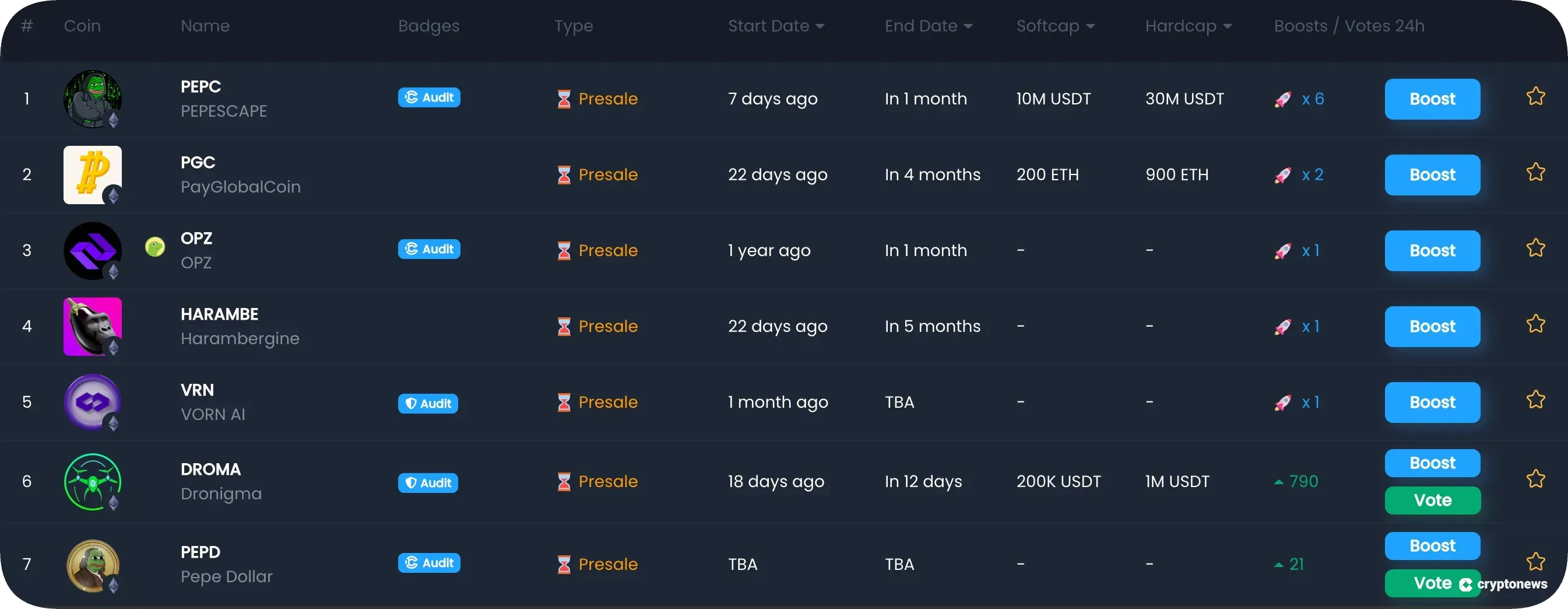Boost the PEPC presale
This screenshot has height=609, width=1568.
point(1432,99)
